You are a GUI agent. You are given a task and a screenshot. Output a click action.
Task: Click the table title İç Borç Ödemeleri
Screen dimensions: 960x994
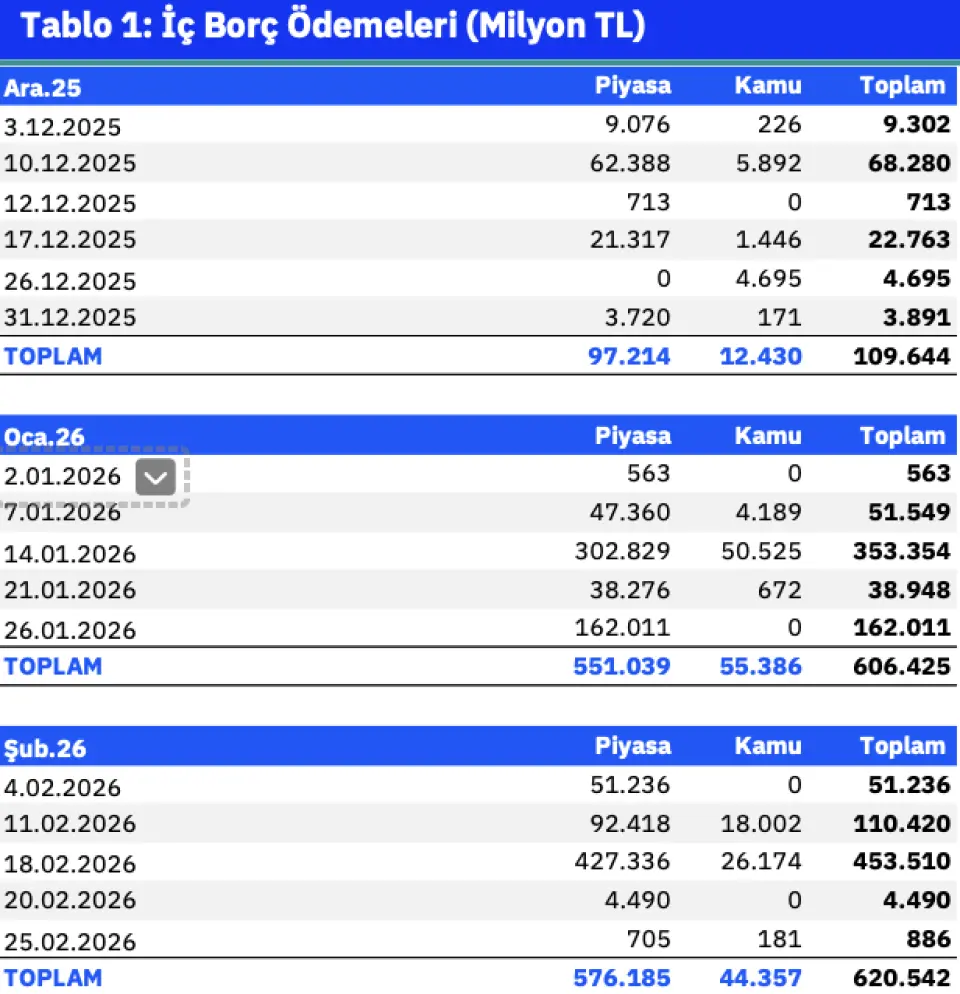pos(333,27)
